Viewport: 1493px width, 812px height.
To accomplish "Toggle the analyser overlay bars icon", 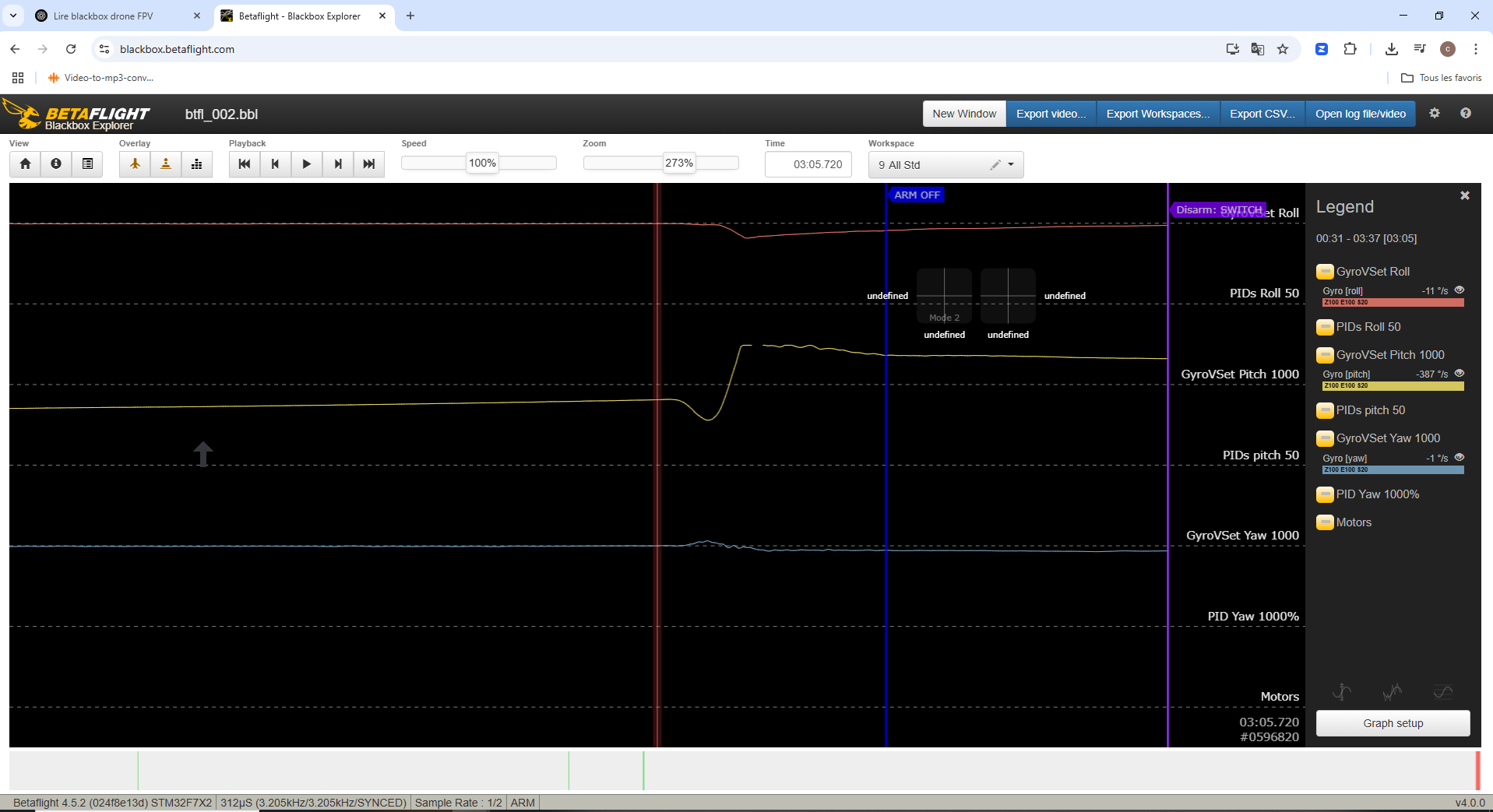I will coord(197,163).
